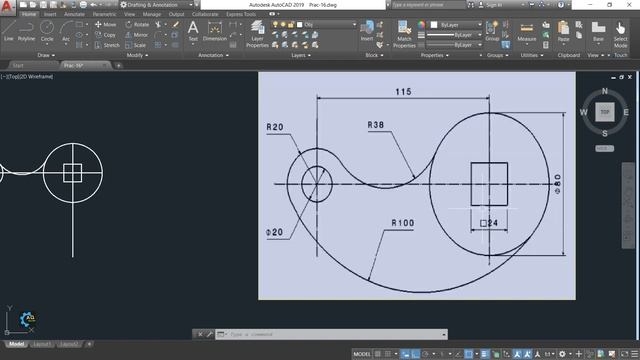Add a new drawing tab with plus button
The image size is (640, 360).
click(x=118, y=65)
